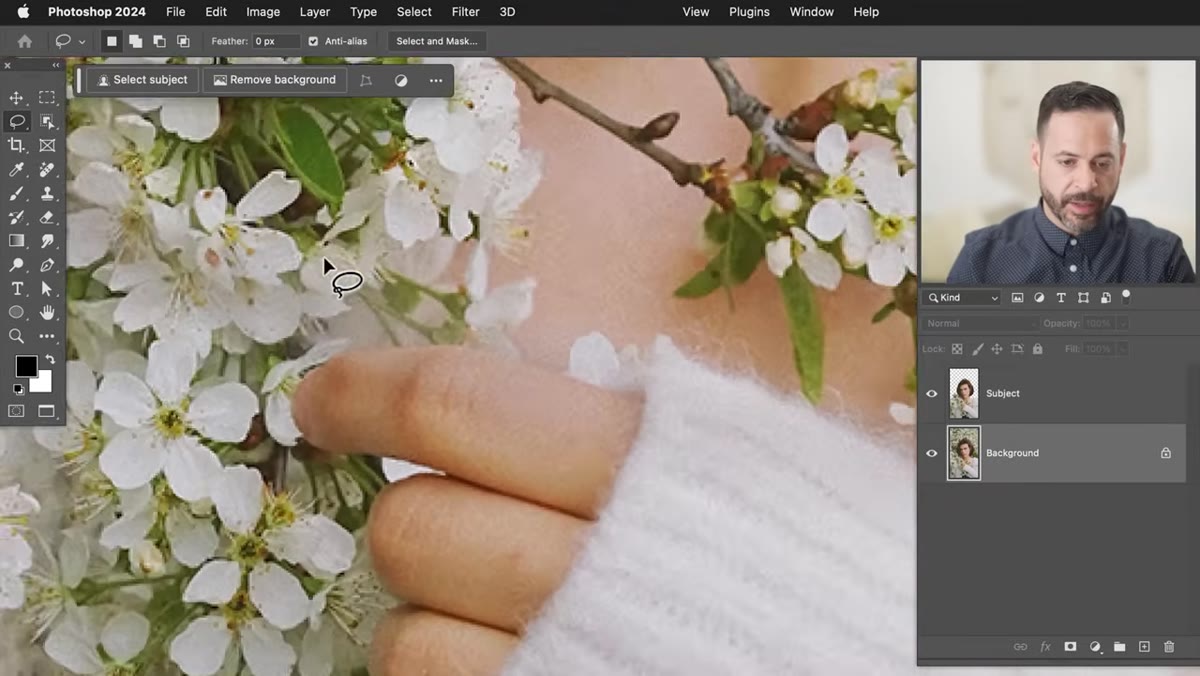This screenshot has width=1200, height=676.
Task: Select the Smudge tool
Action: point(47,241)
